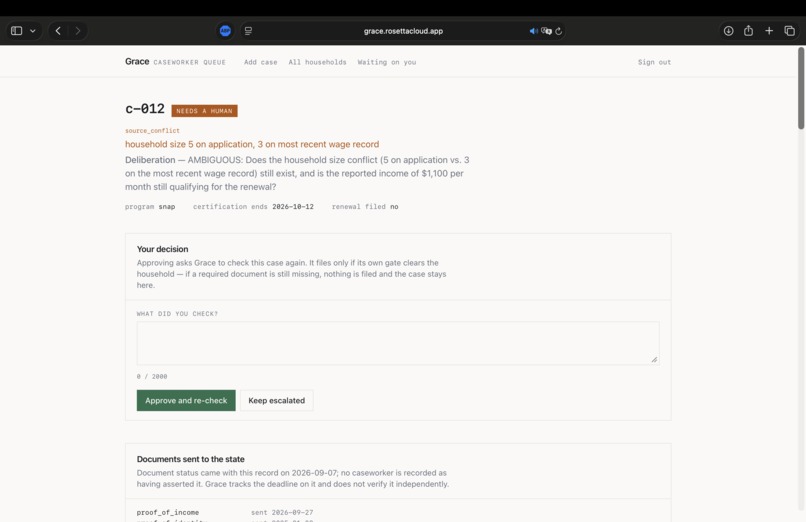Open the Reader page menu icon
Image resolution: width=806 pixels, height=522 pixels.
pyautogui.click(x=248, y=31)
